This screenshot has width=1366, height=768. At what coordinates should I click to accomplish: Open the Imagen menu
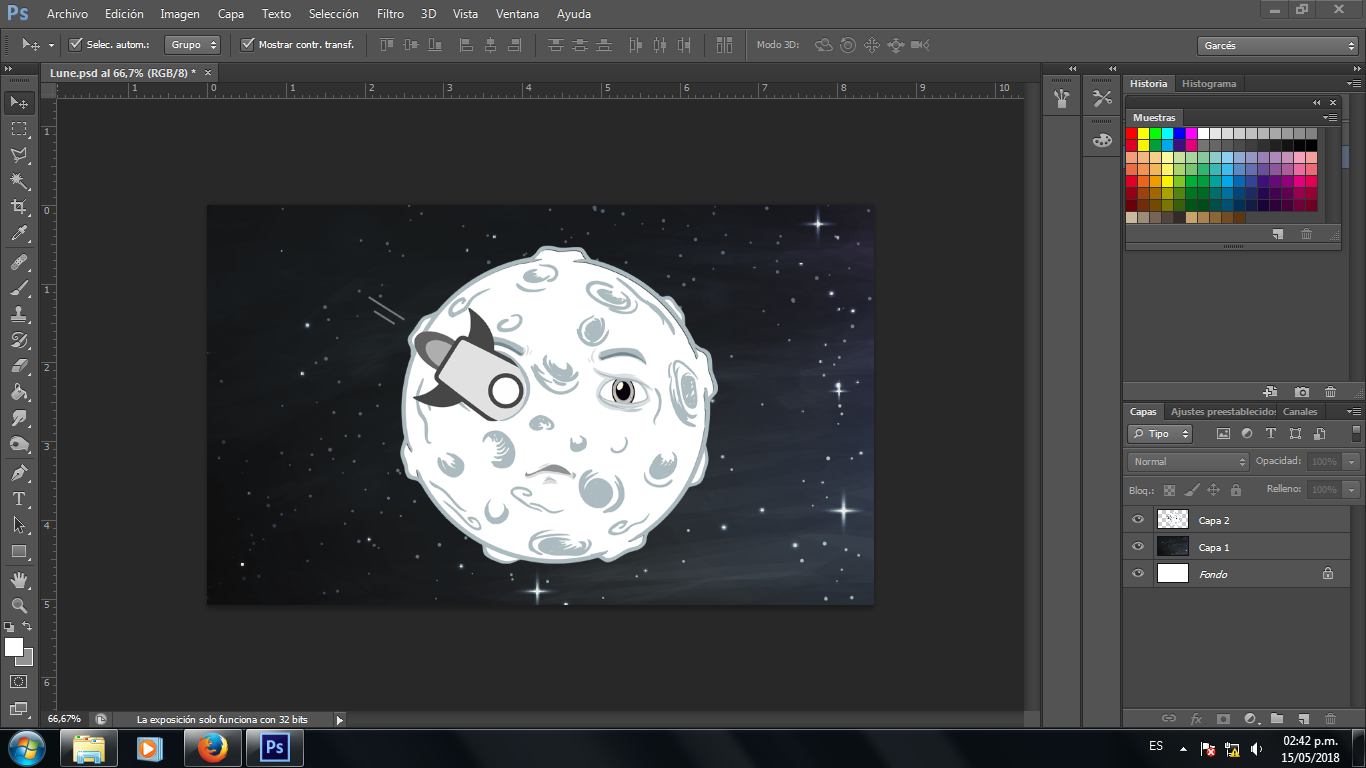tap(180, 14)
